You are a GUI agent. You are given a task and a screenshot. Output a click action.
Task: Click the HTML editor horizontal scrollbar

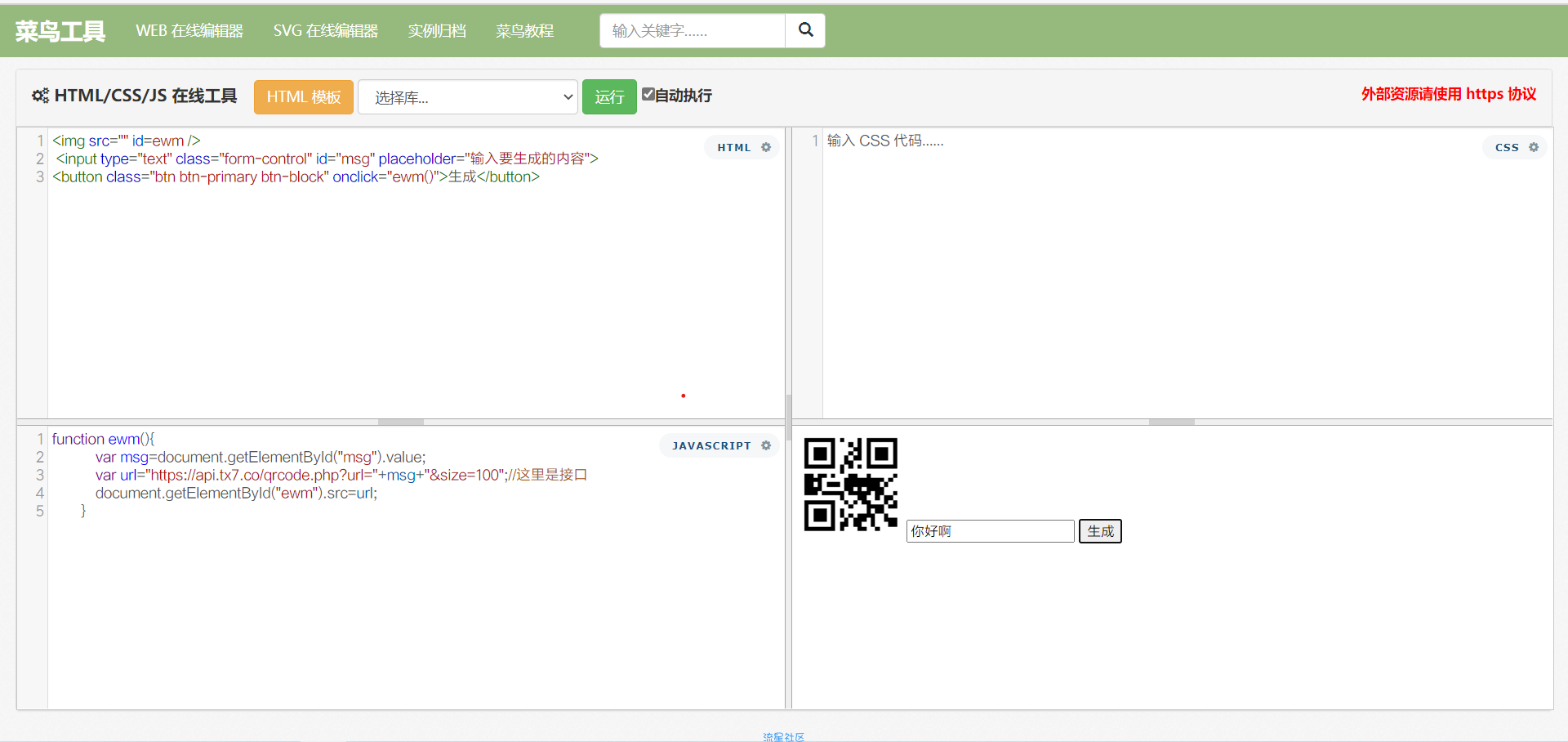click(x=401, y=422)
